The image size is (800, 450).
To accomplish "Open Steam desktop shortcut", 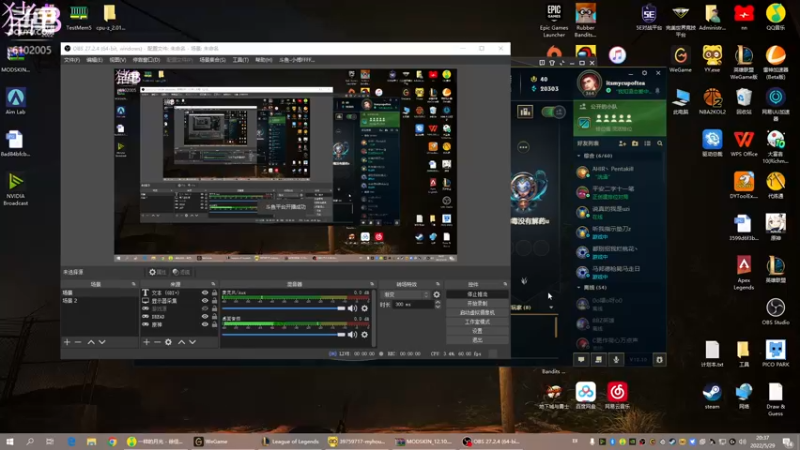I will 712,396.
